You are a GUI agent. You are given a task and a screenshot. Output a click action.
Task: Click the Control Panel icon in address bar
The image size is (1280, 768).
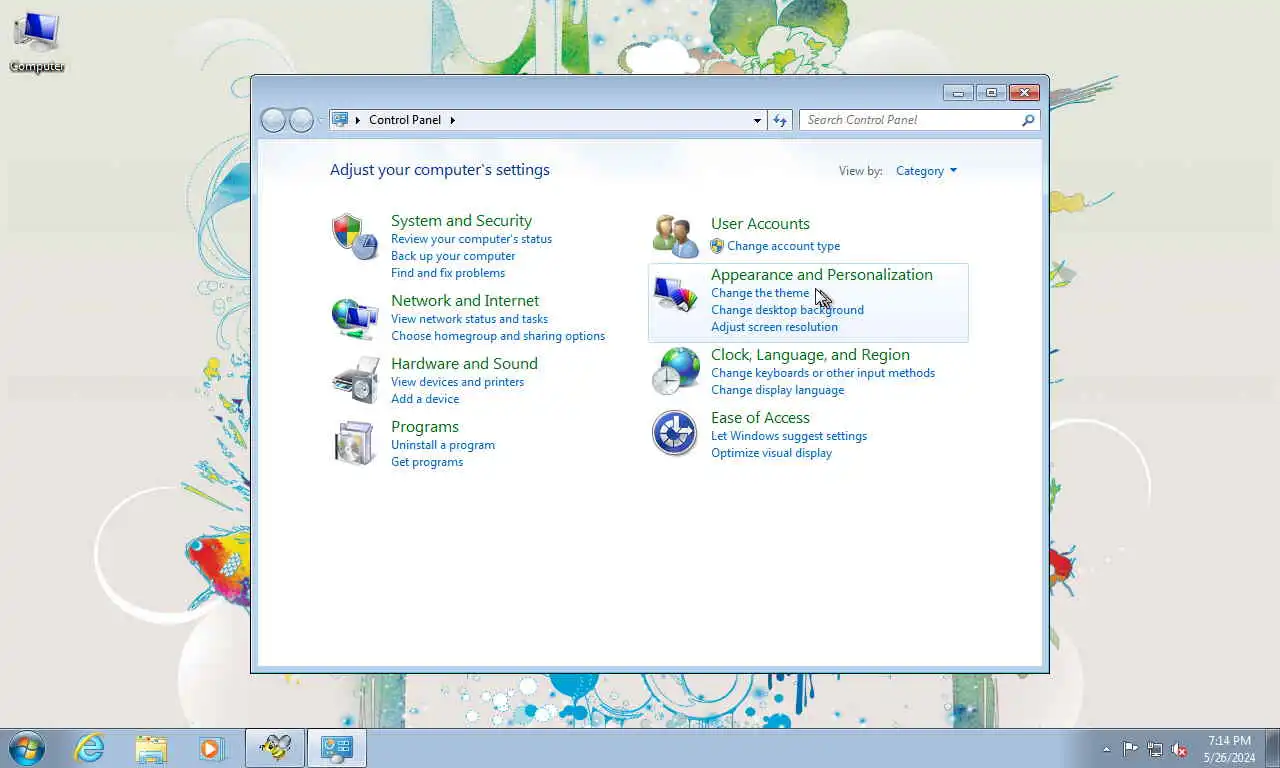pyautogui.click(x=340, y=120)
